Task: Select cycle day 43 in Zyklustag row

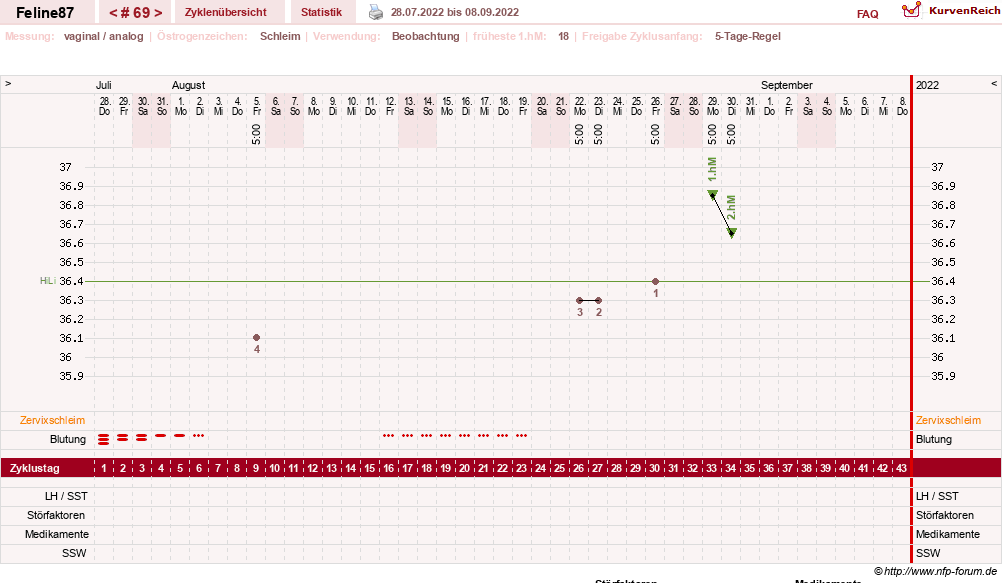Action: (x=901, y=469)
